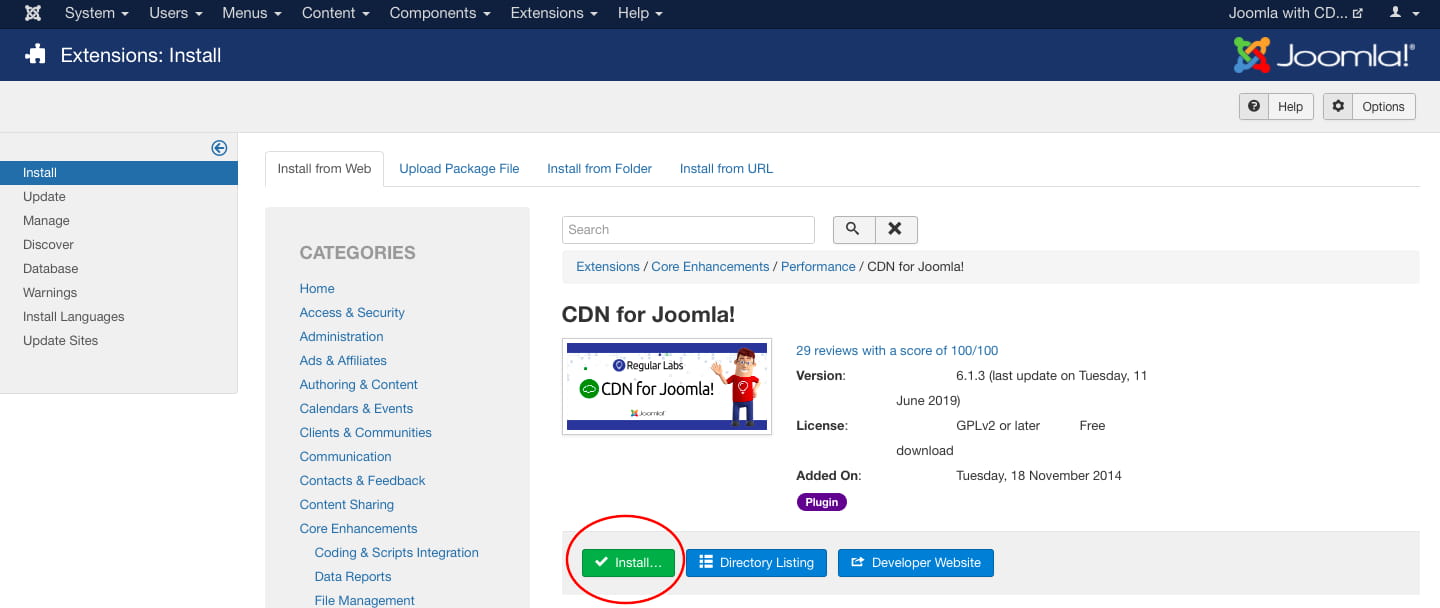The width and height of the screenshot is (1440, 608).
Task: Open the Users dropdown menu
Action: 176,13
